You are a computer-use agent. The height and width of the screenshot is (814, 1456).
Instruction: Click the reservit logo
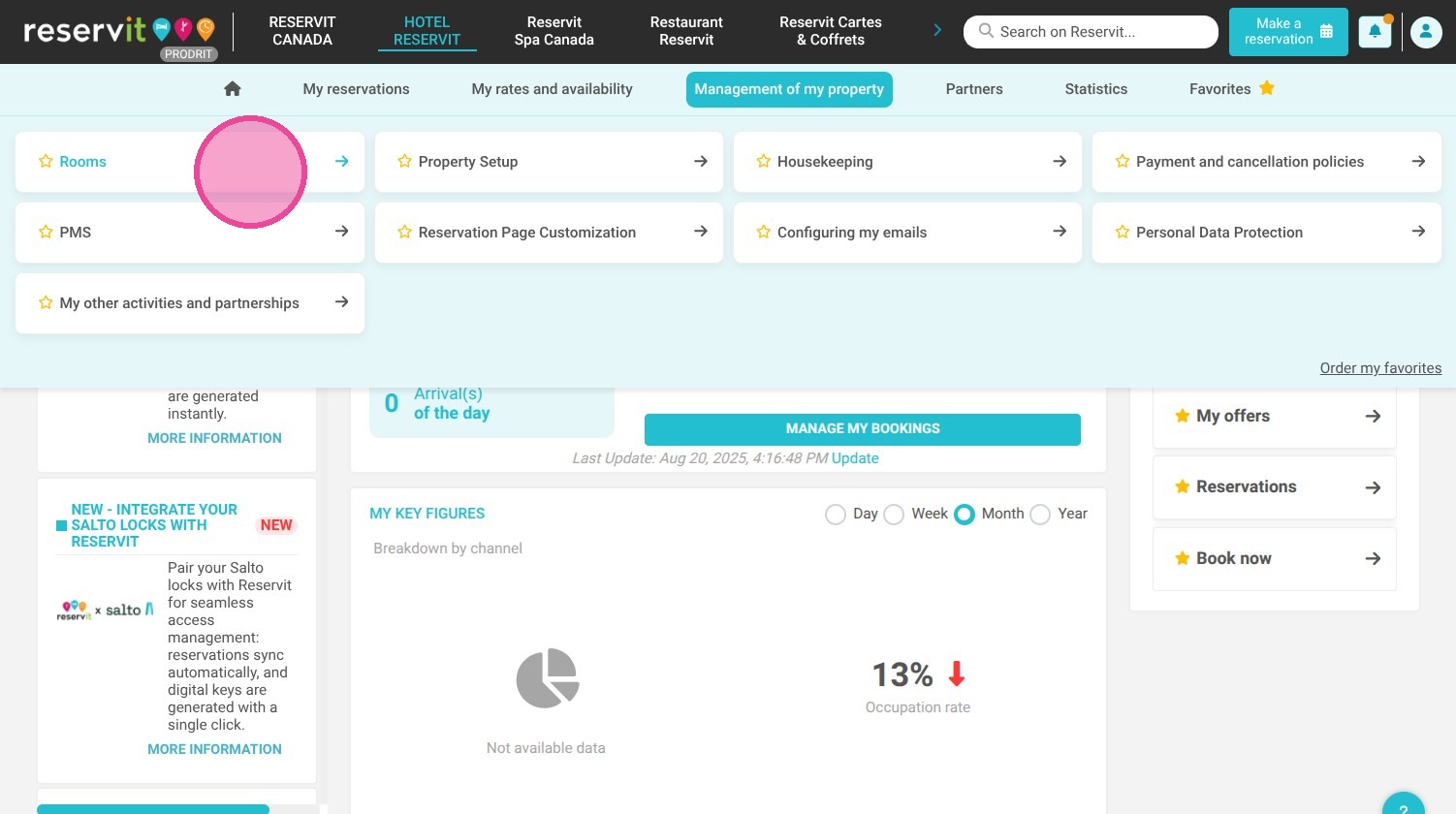coord(119,30)
